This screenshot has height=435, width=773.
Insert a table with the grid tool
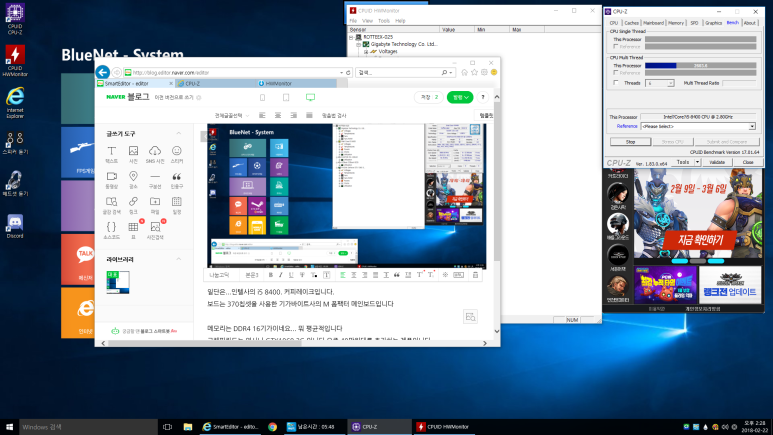133,230
